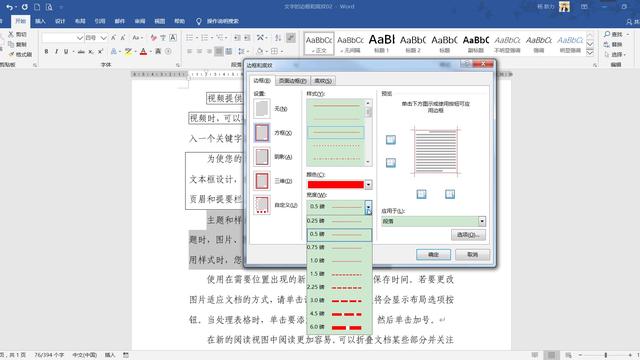
Task: Select the Custom (自定义) border setting
Action: [262, 205]
